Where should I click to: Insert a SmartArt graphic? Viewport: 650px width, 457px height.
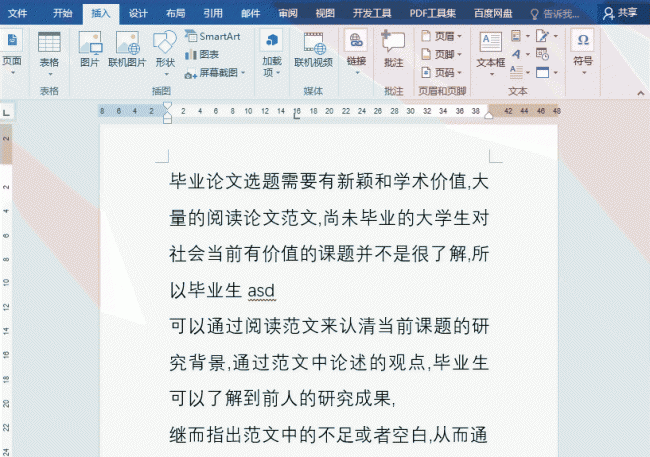point(213,36)
